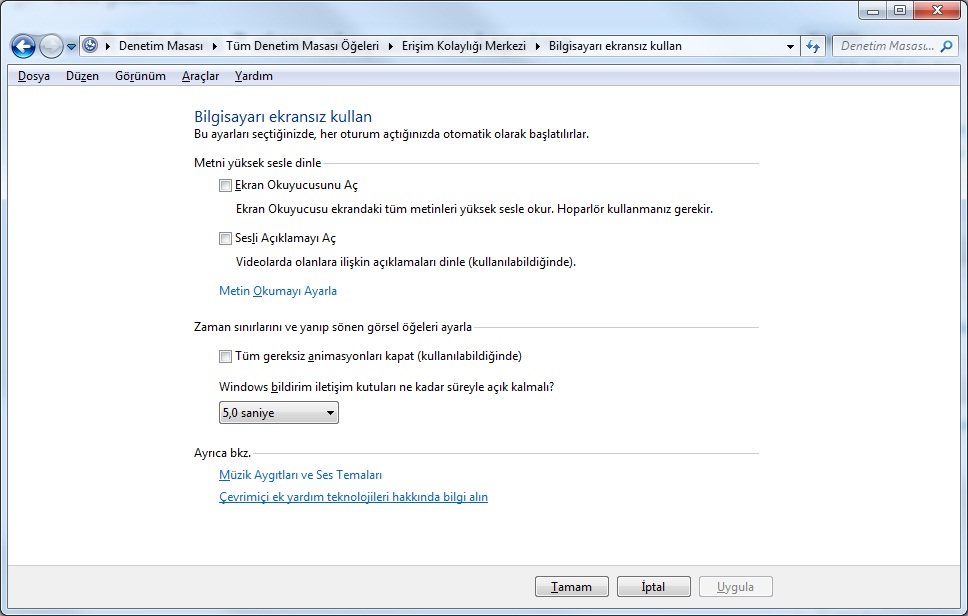Image resolution: width=968 pixels, height=616 pixels.
Task: Cancel with the İptal button
Action: [x=653, y=587]
